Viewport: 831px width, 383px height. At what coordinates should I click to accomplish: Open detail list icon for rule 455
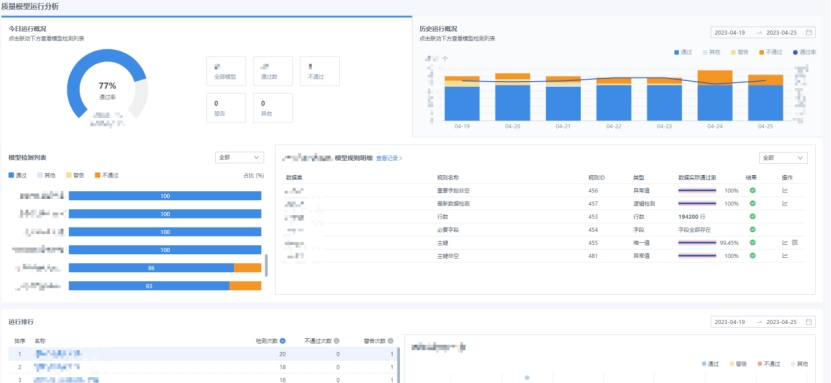794,243
